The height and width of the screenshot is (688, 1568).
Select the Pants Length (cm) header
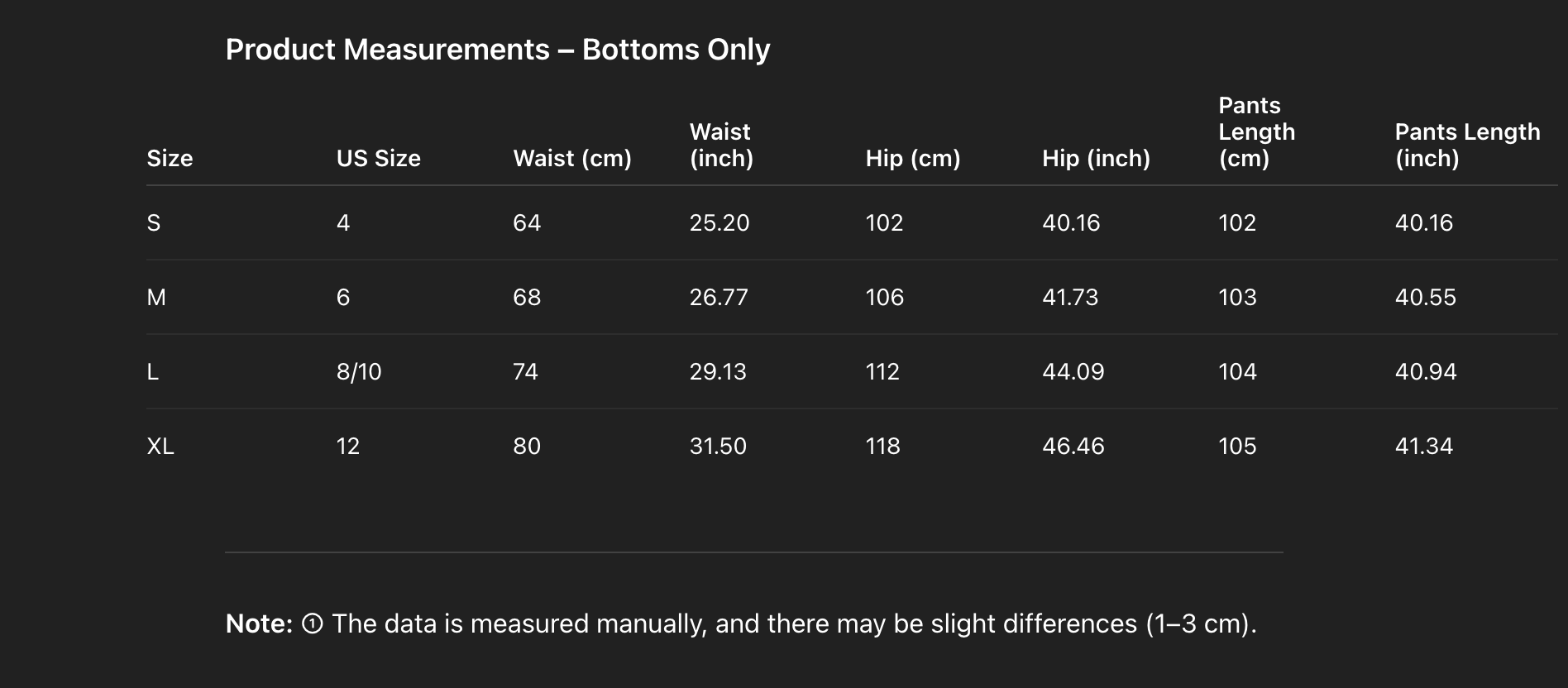point(1256,131)
